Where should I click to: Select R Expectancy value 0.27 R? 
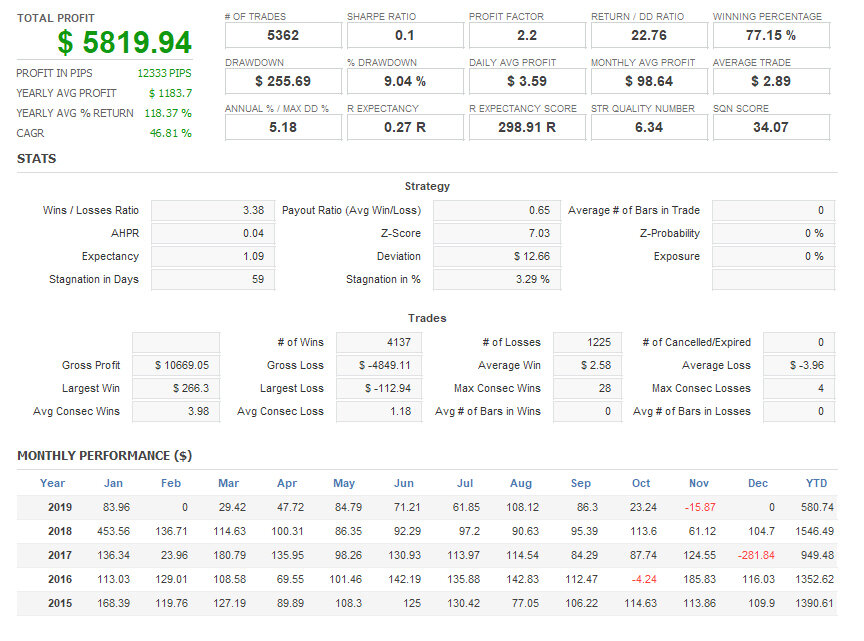click(x=405, y=127)
